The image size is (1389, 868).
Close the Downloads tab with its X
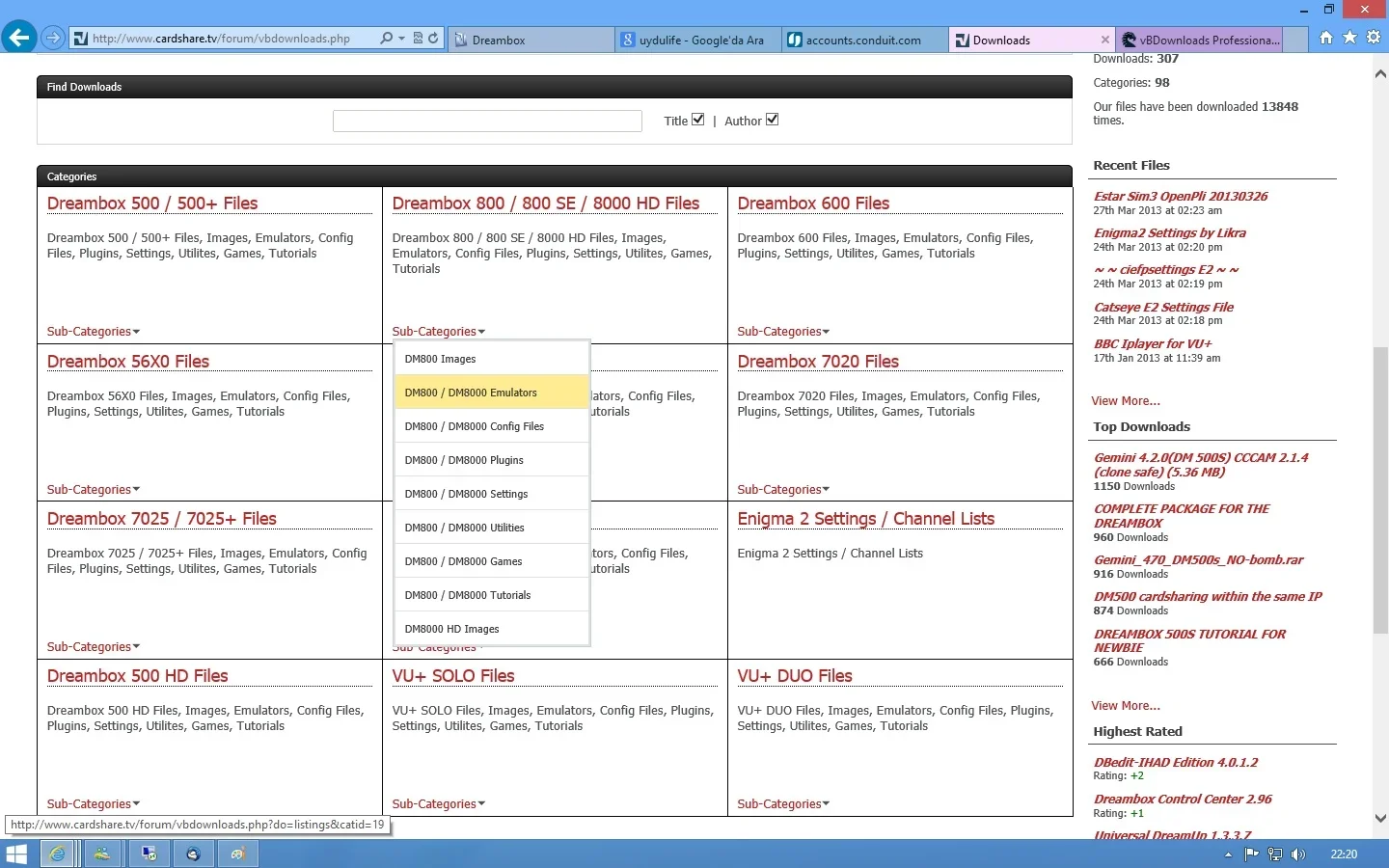pyautogui.click(x=1104, y=40)
